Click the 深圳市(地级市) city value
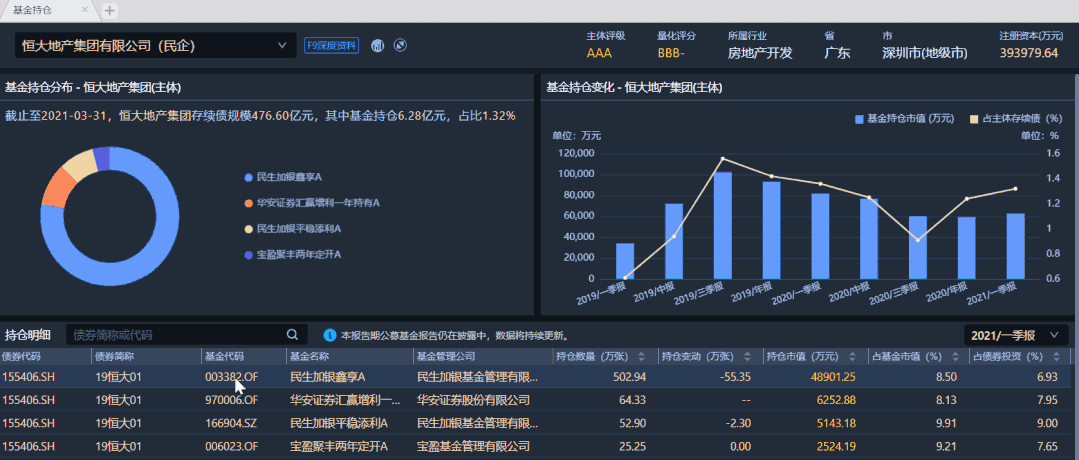The width and height of the screenshot is (1079, 460). (x=924, y=53)
